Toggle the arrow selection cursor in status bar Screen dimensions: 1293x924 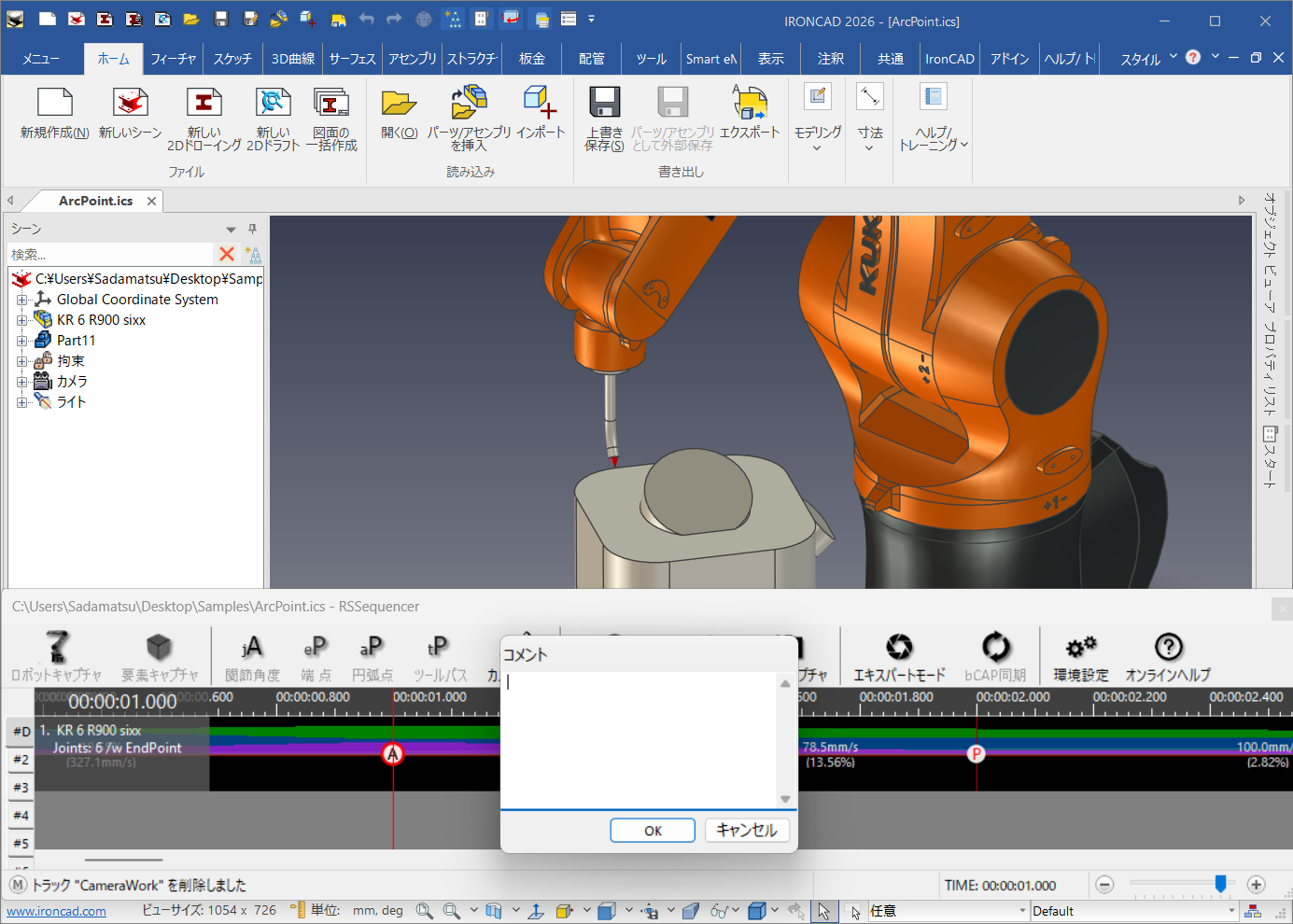click(x=823, y=911)
